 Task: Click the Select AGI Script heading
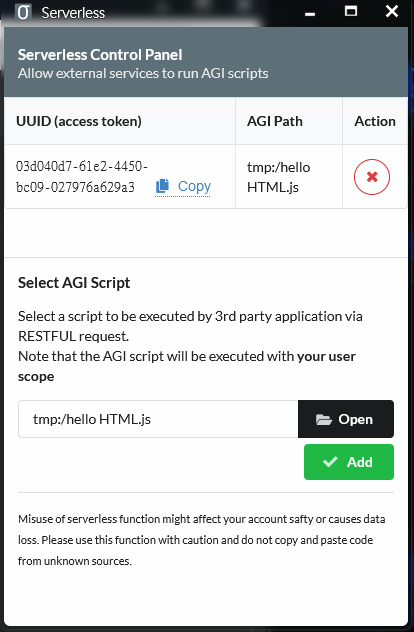pyautogui.click(x=74, y=283)
